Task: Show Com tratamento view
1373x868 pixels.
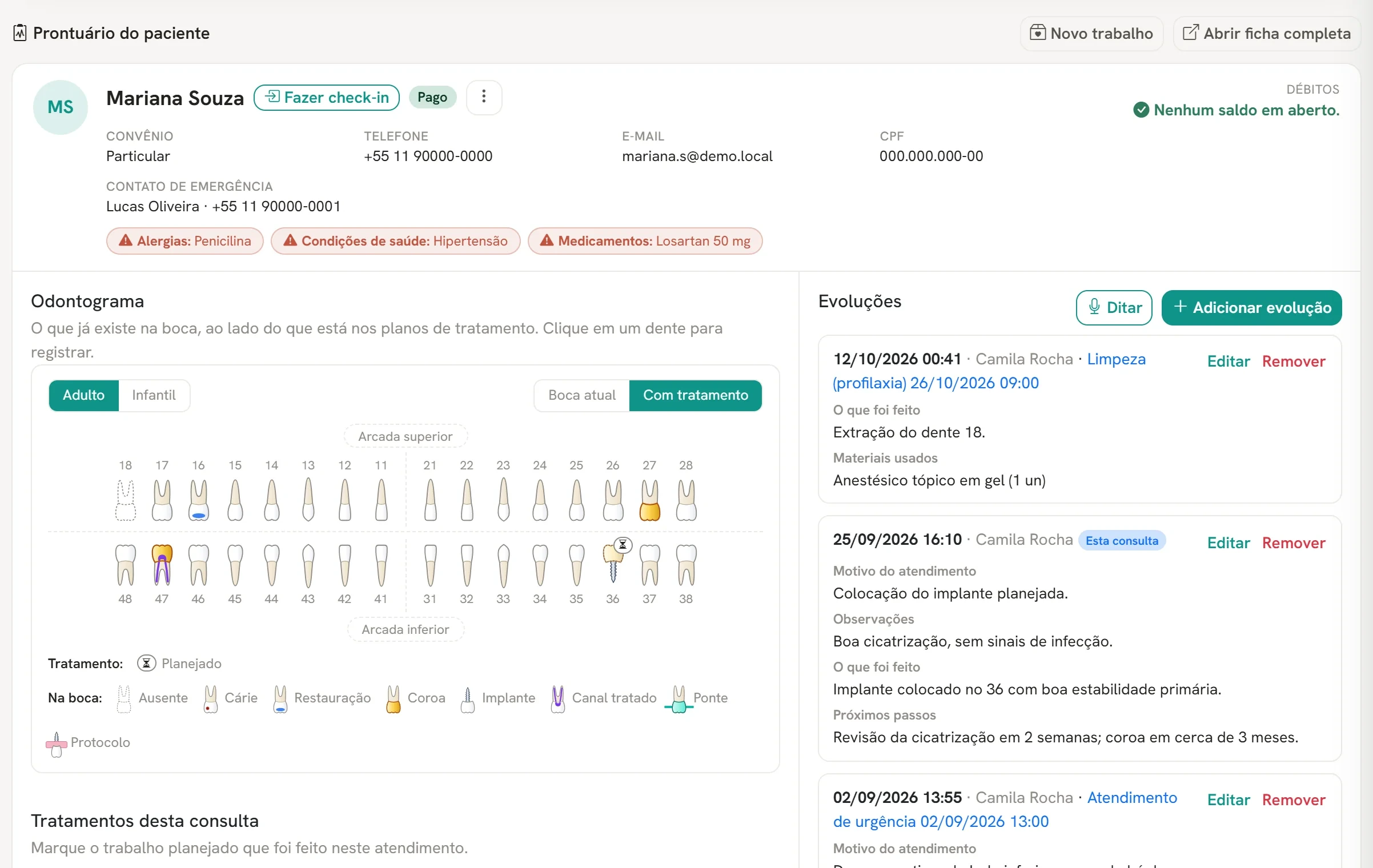Action: [x=696, y=395]
